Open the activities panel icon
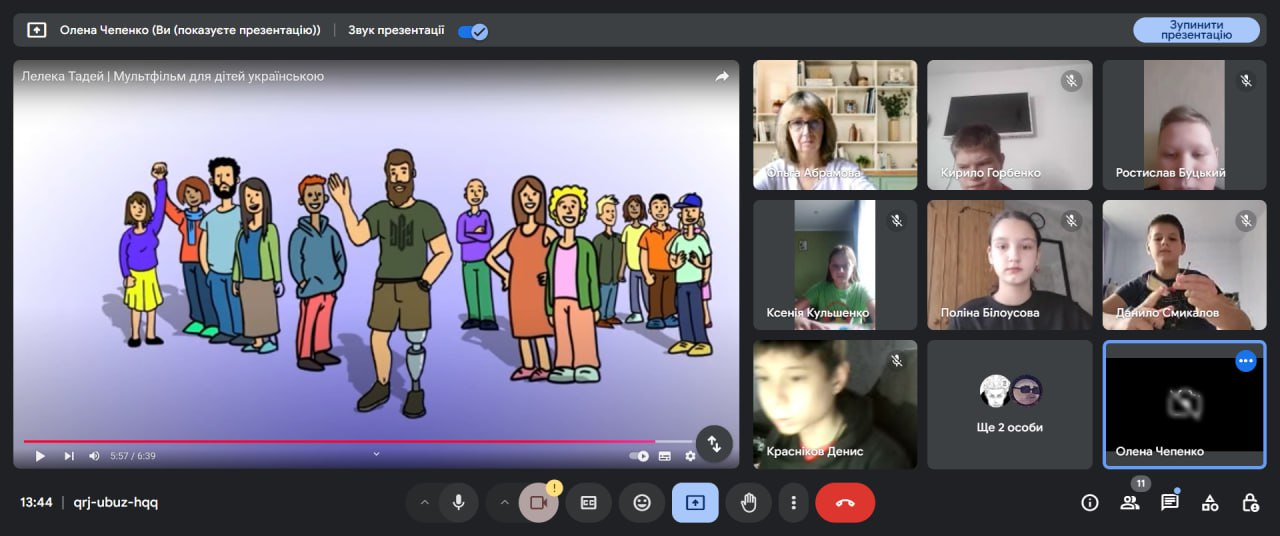Image resolution: width=1280 pixels, height=536 pixels. [1210, 502]
